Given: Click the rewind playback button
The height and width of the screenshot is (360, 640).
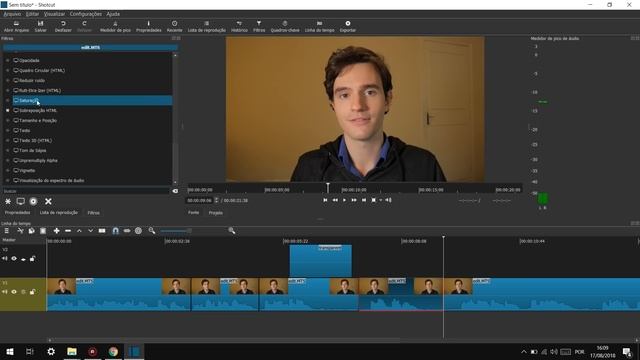Looking at the screenshot, I should click(x=335, y=200).
